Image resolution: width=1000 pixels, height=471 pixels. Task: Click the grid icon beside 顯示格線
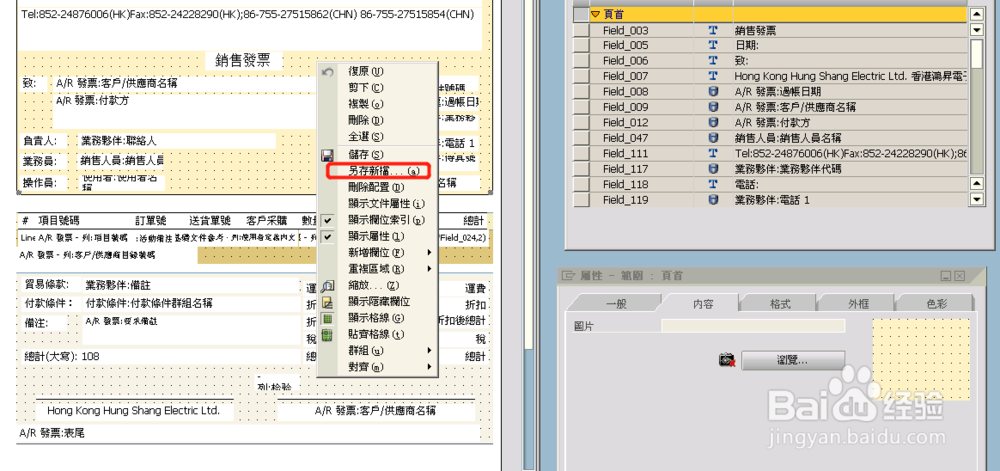tap(328, 319)
